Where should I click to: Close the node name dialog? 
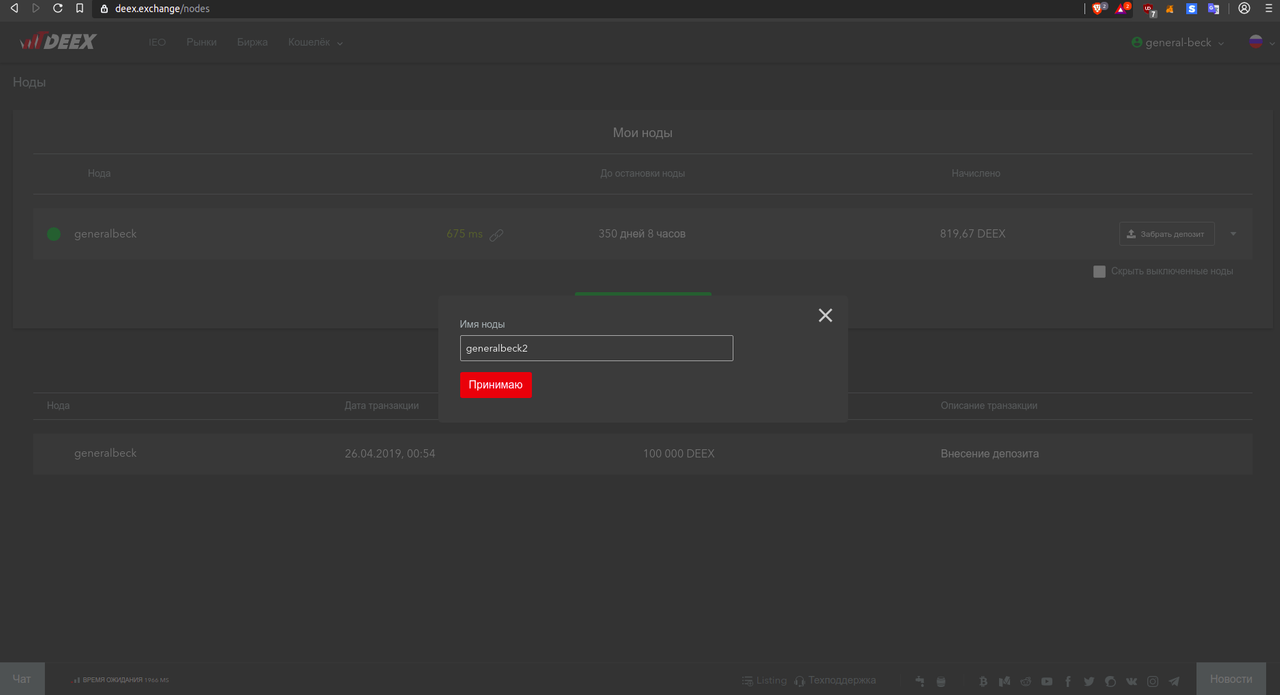coord(825,315)
